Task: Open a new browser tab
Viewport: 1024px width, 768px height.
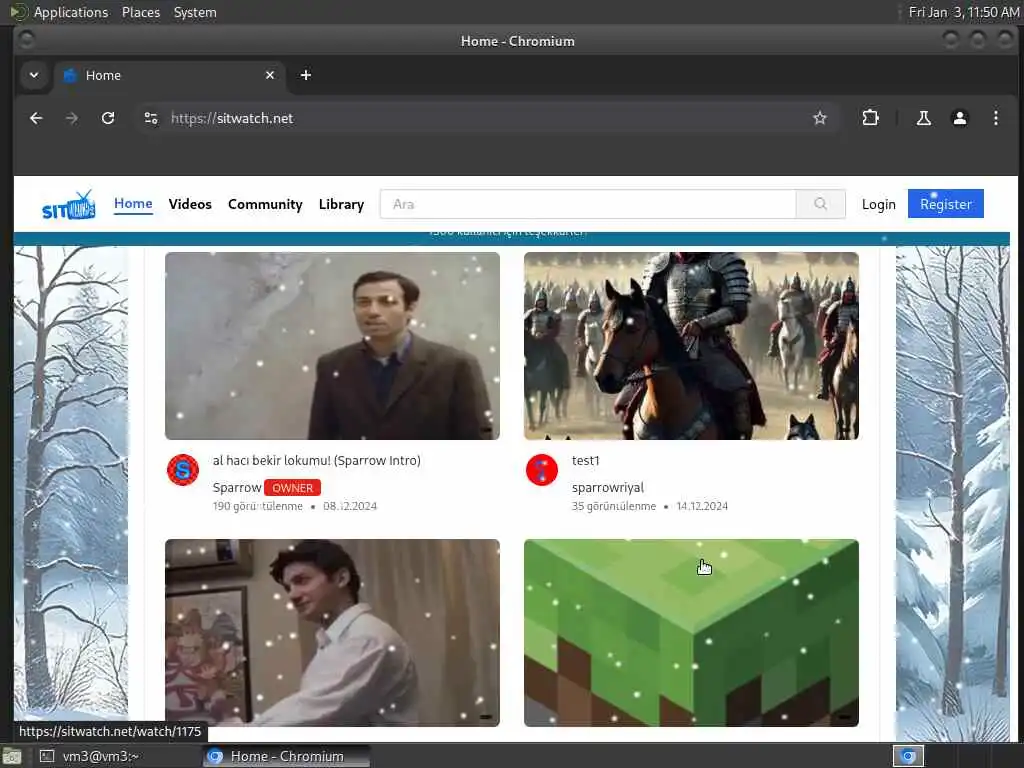Action: [306, 75]
